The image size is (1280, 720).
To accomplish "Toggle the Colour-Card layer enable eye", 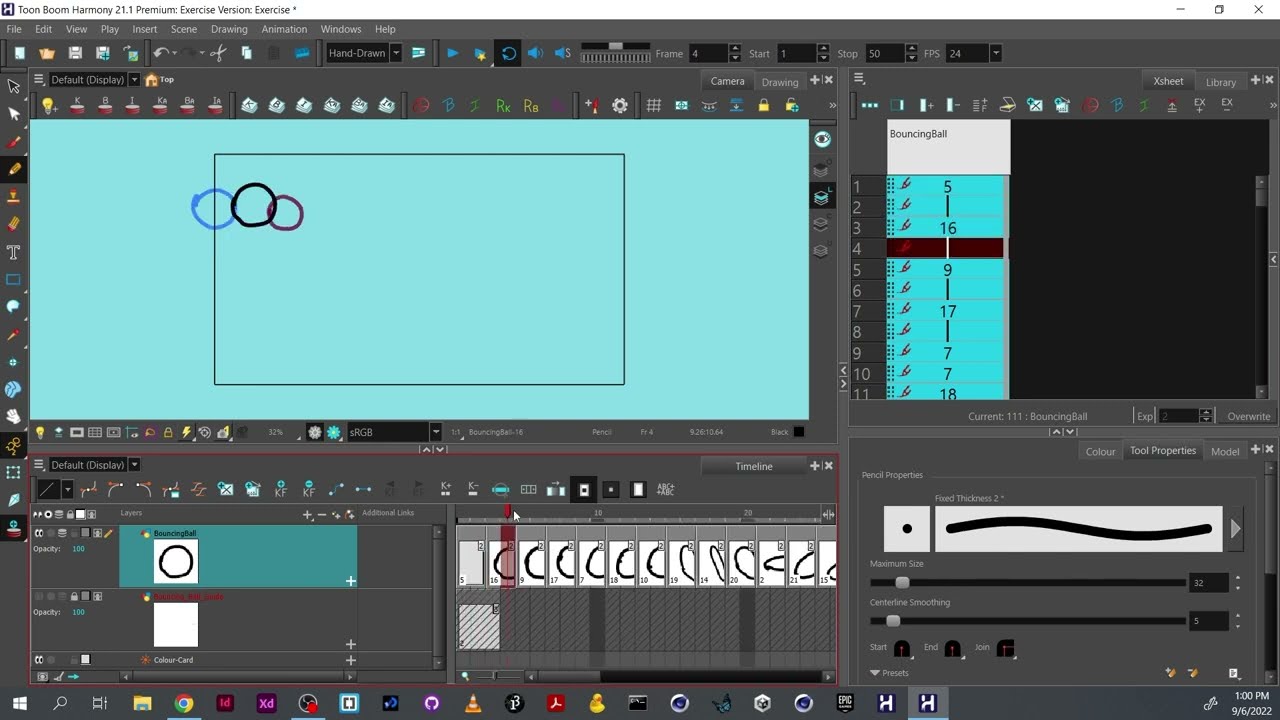I will 40,660.
